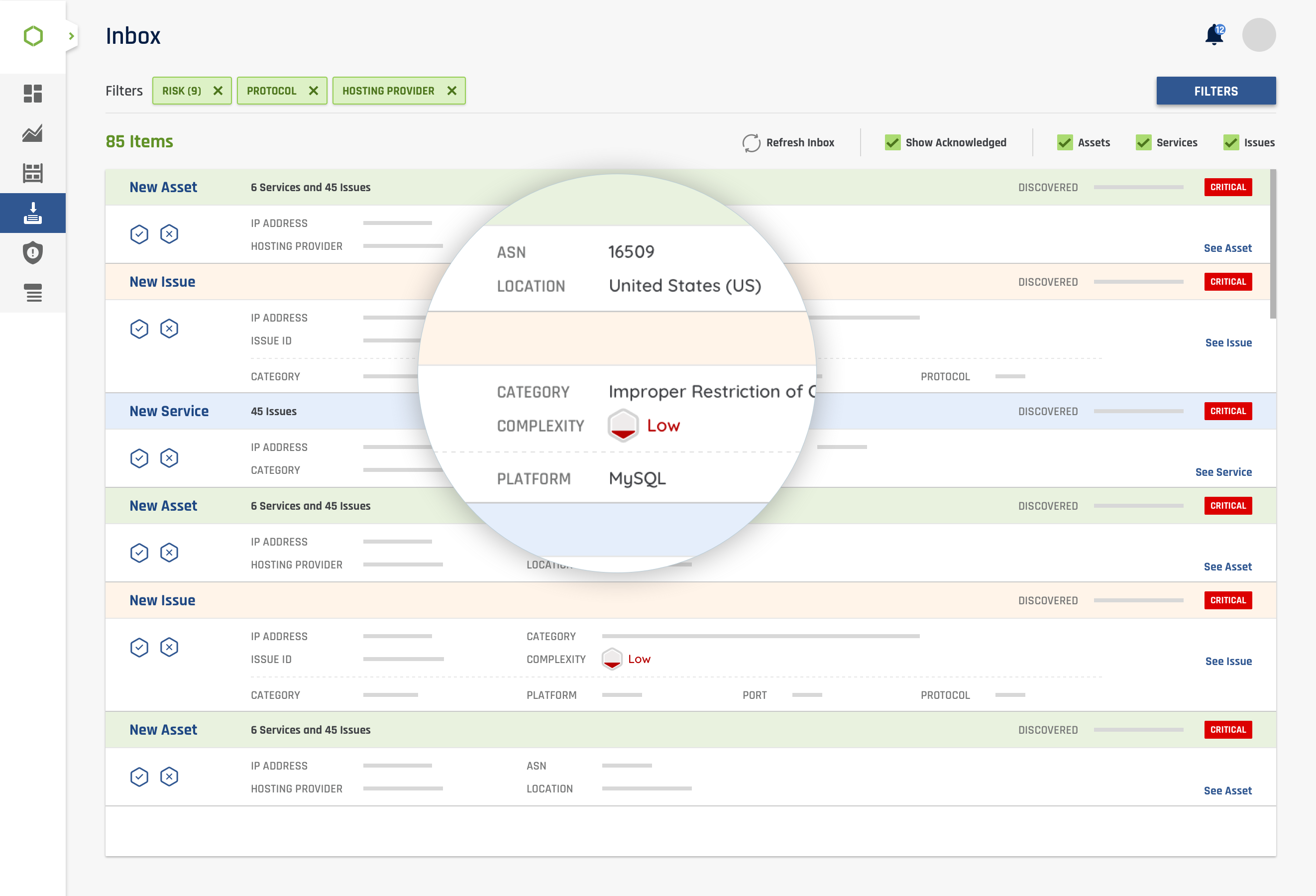Click the dashboard grid icon in sidebar
Image resolution: width=1316 pixels, height=896 pixels.
click(33, 94)
